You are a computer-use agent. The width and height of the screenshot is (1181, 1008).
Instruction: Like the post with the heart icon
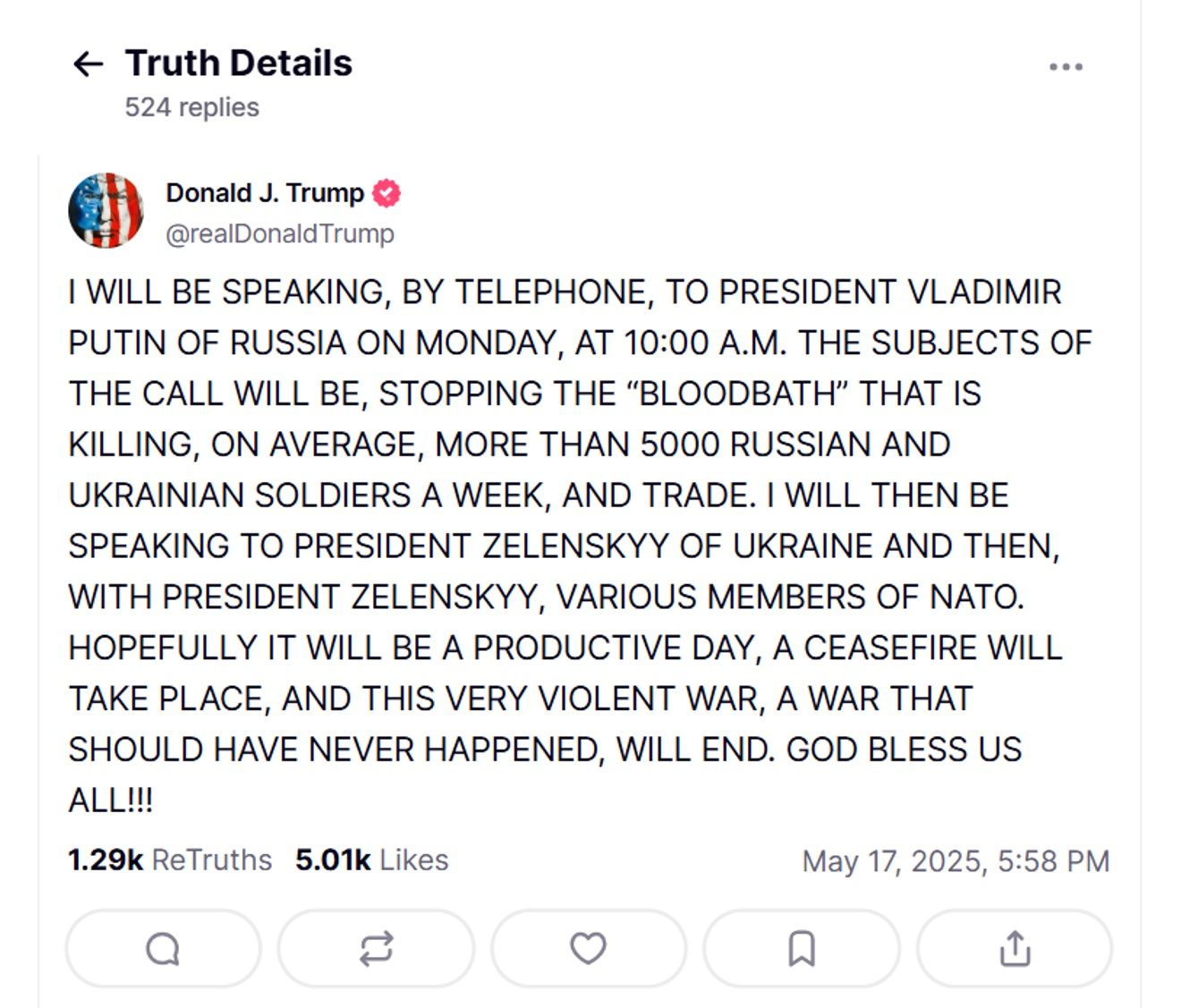(x=588, y=948)
